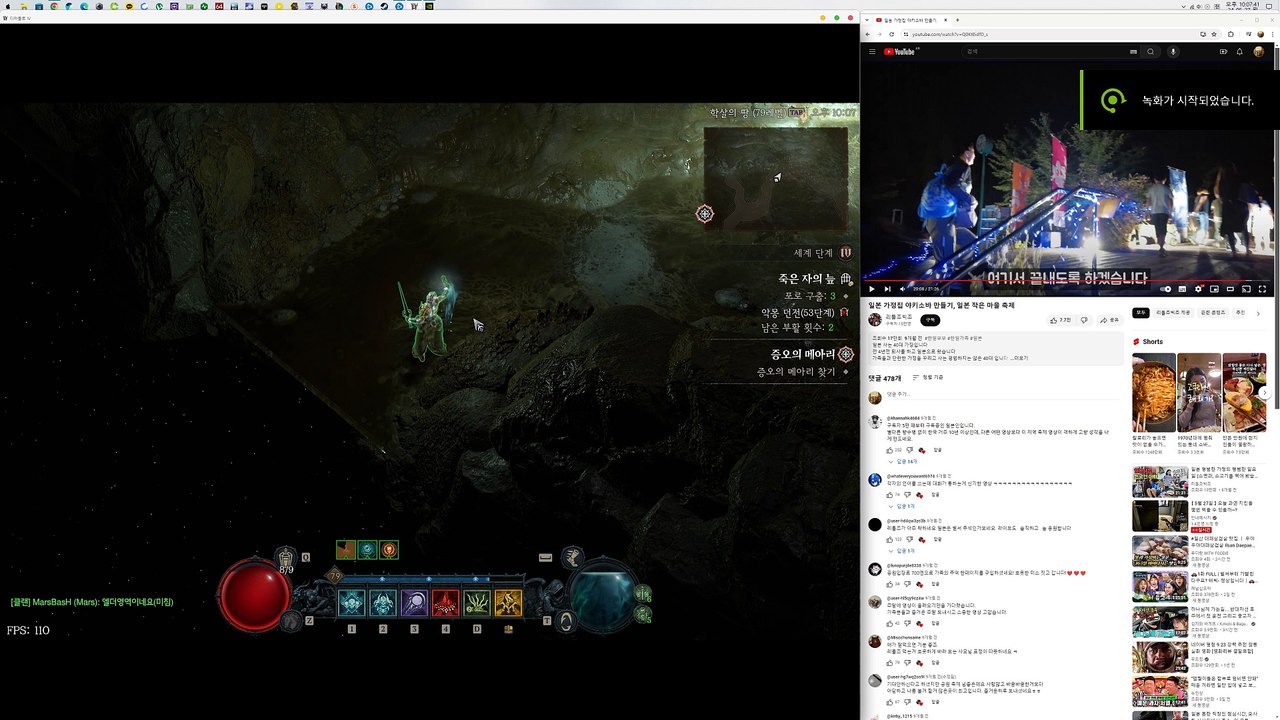Open the tab search dropdown in browser
The height and width of the screenshot is (720, 1280).
868,20
